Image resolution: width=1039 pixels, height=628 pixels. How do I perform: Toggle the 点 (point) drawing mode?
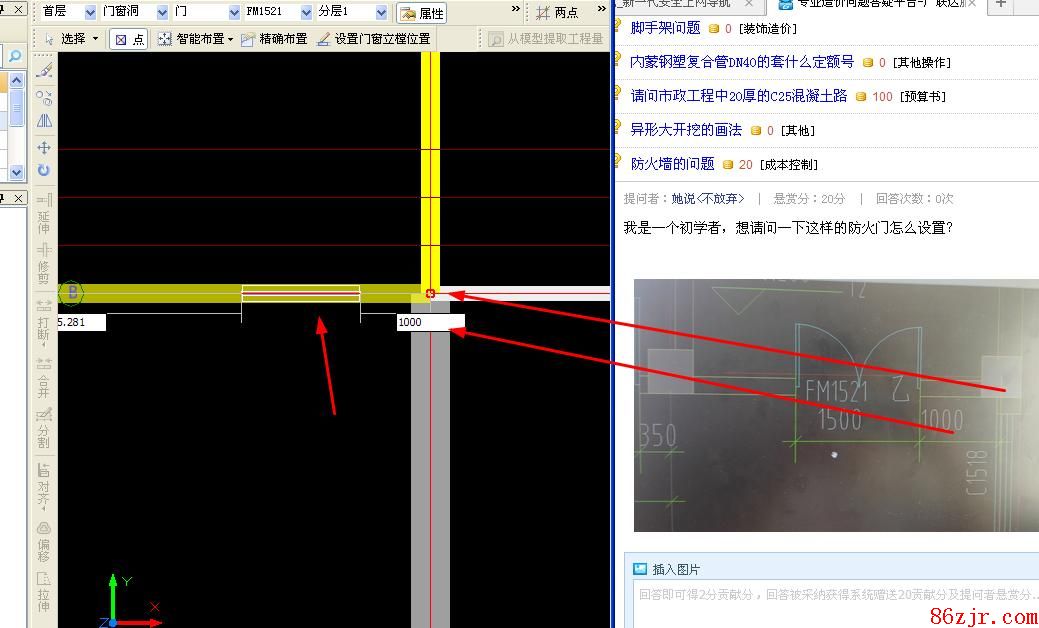pos(129,39)
